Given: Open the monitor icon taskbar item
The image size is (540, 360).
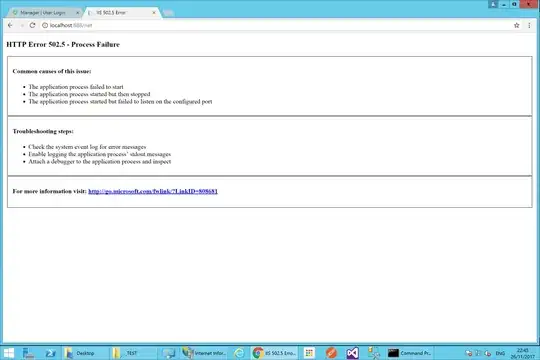Looking at the screenshot, I should pos(169,353).
